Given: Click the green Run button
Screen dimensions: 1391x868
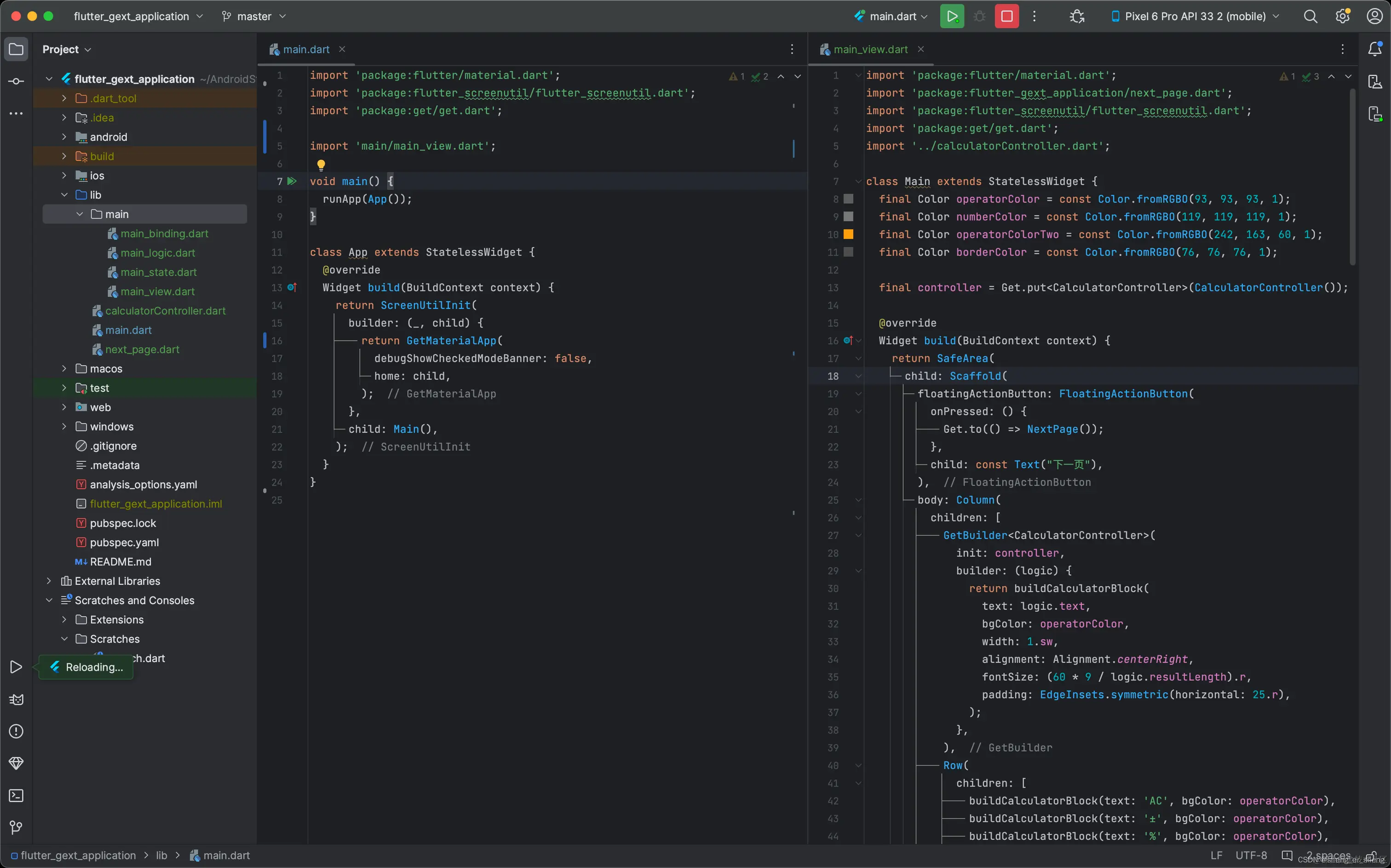Looking at the screenshot, I should 952,16.
